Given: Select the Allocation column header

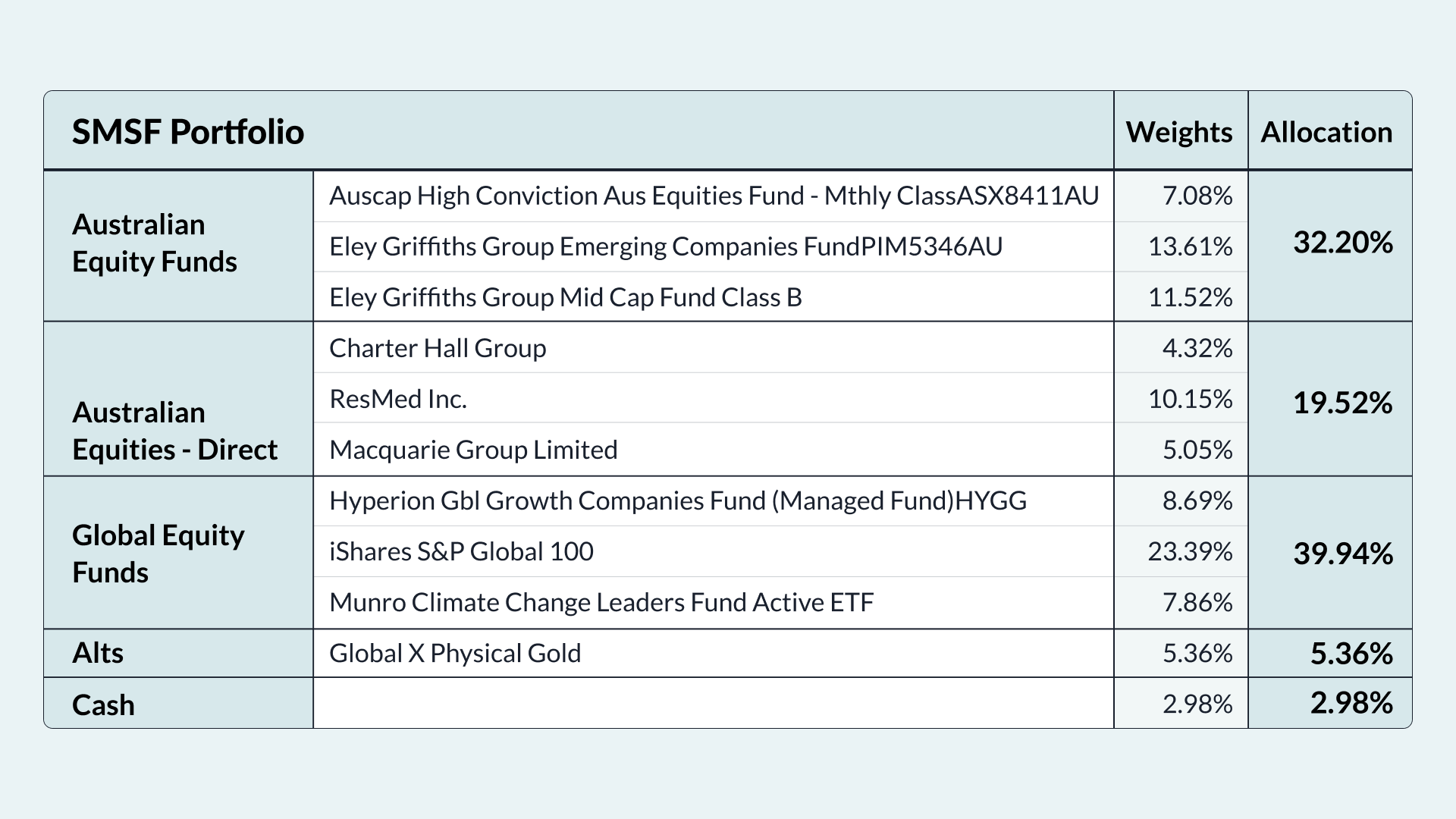Looking at the screenshot, I should (x=1326, y=132).
